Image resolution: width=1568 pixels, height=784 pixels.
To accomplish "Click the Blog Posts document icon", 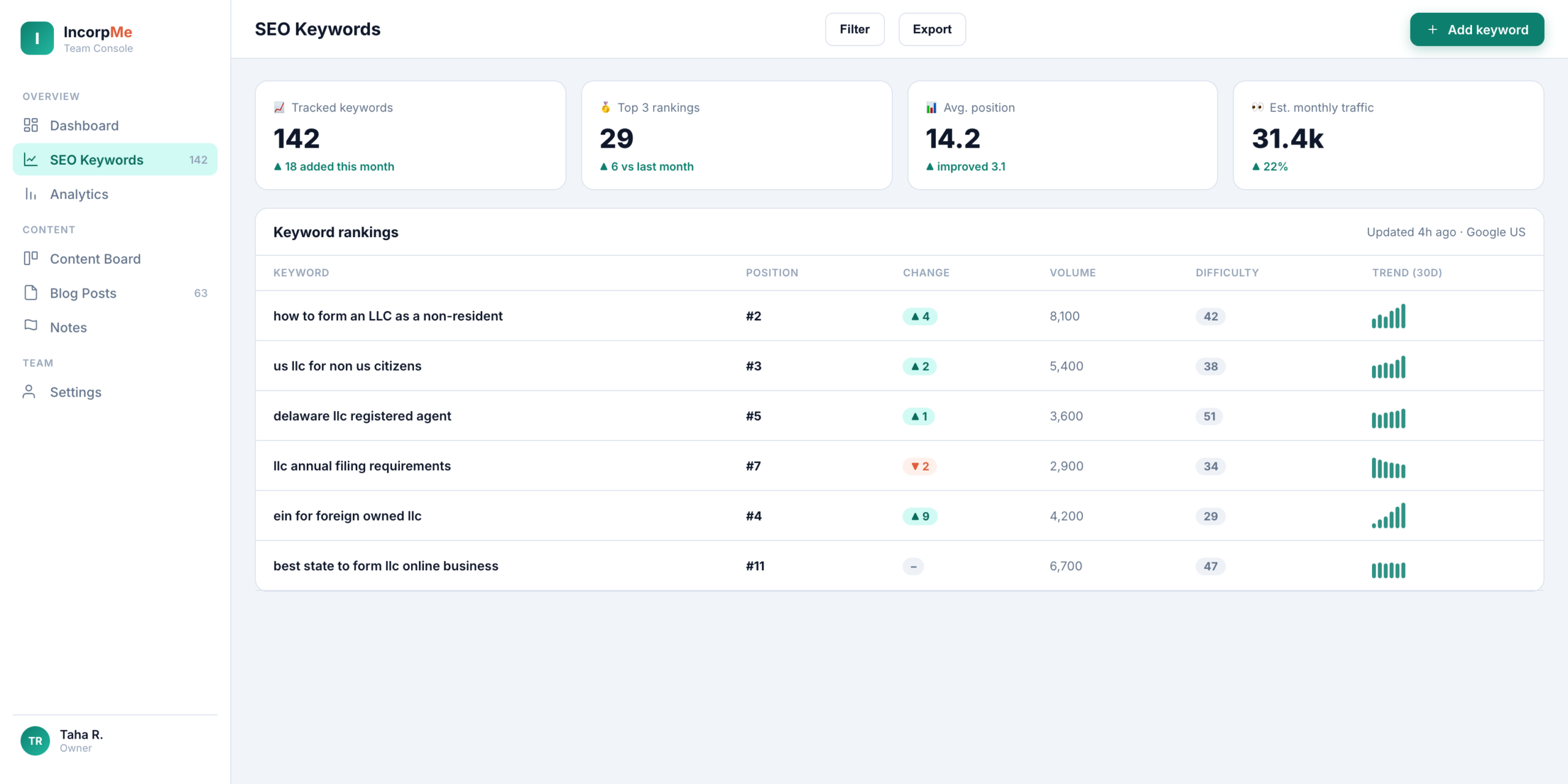I will [x=31, y=293].
